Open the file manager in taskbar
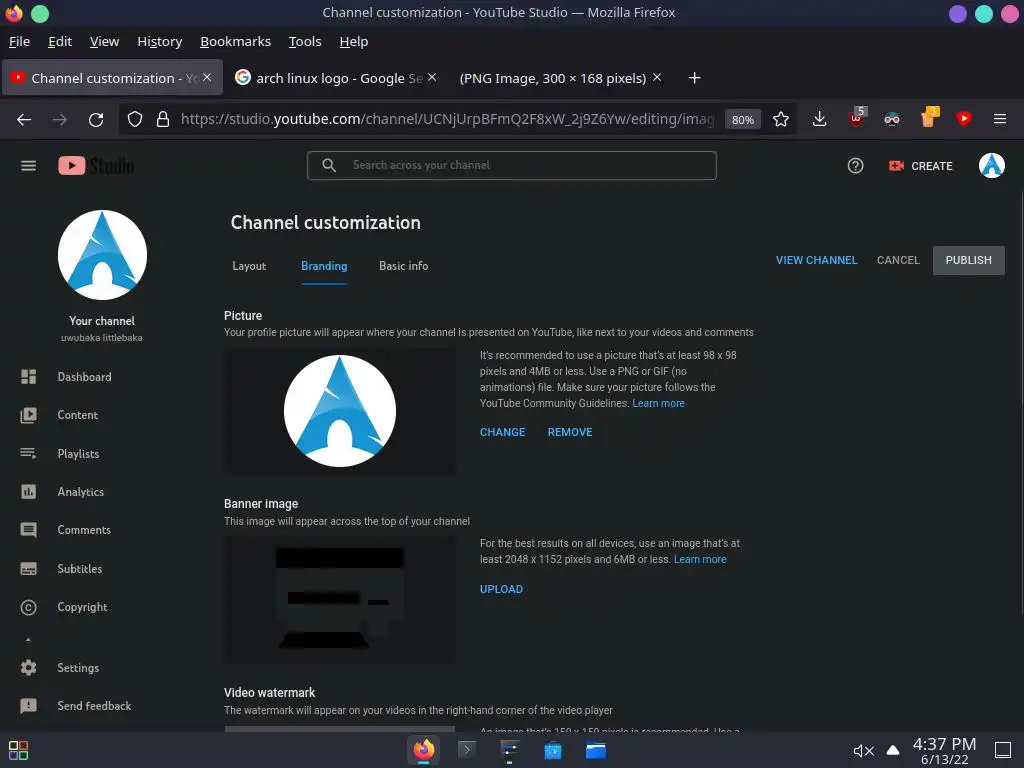 coord(596,750)
